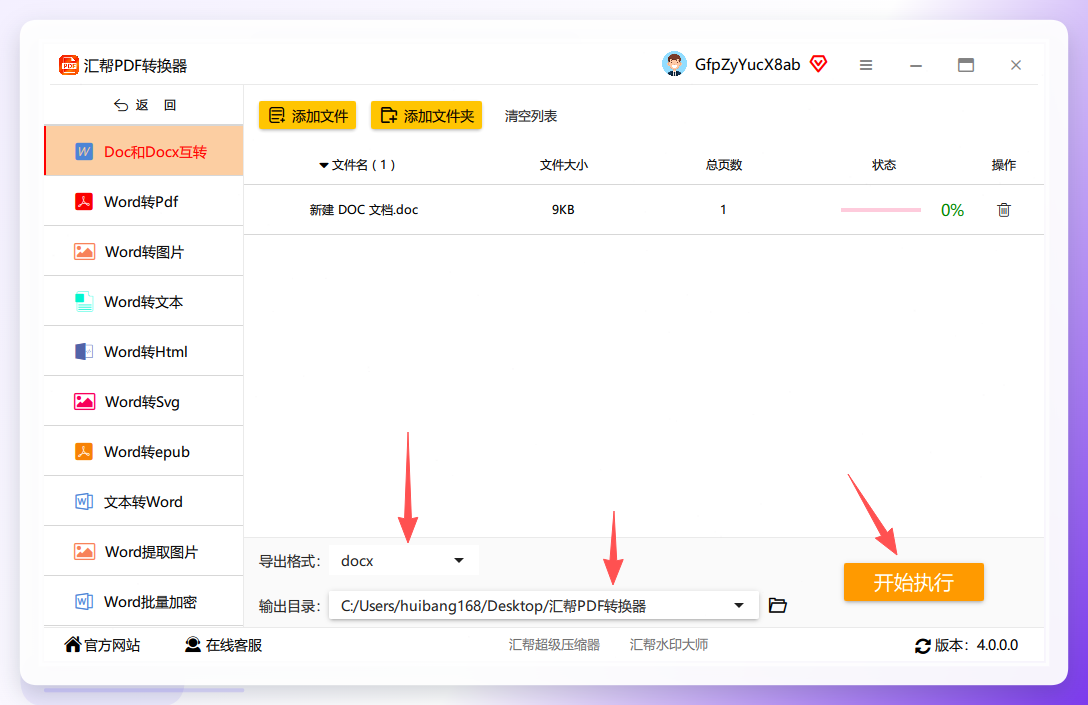Click the Word批量加密 icon
This screenshot has width=1088, height=705.
84,602
